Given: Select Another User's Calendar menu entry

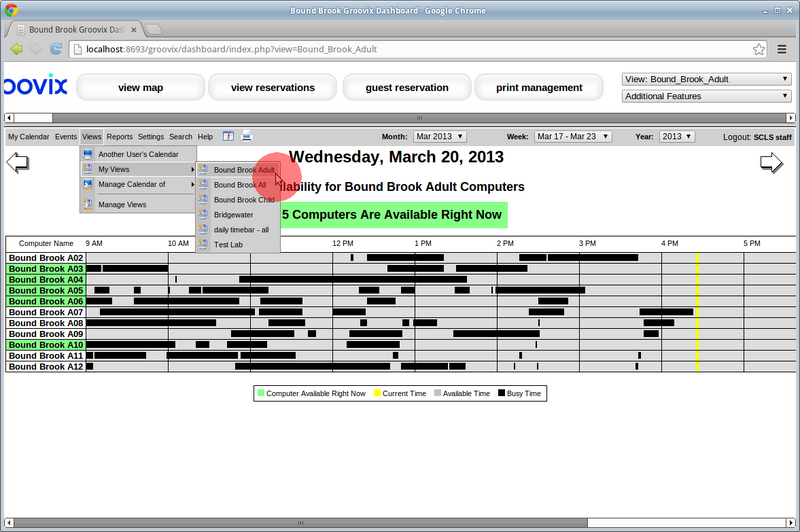Looking at the screenshot, I should pyautogui.click(x=138, y=154).
